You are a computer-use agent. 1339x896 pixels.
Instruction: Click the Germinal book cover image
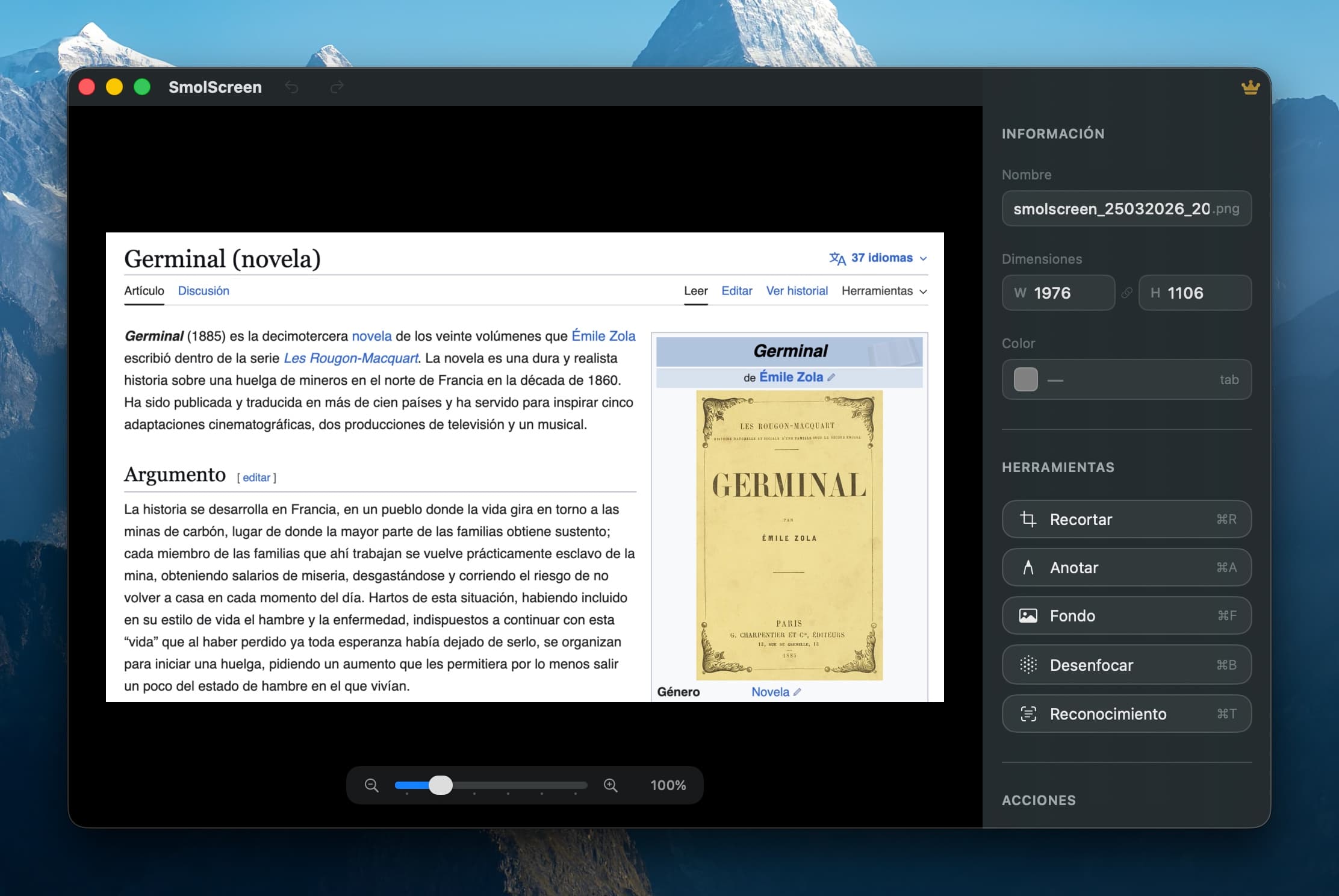coord(789,535)
